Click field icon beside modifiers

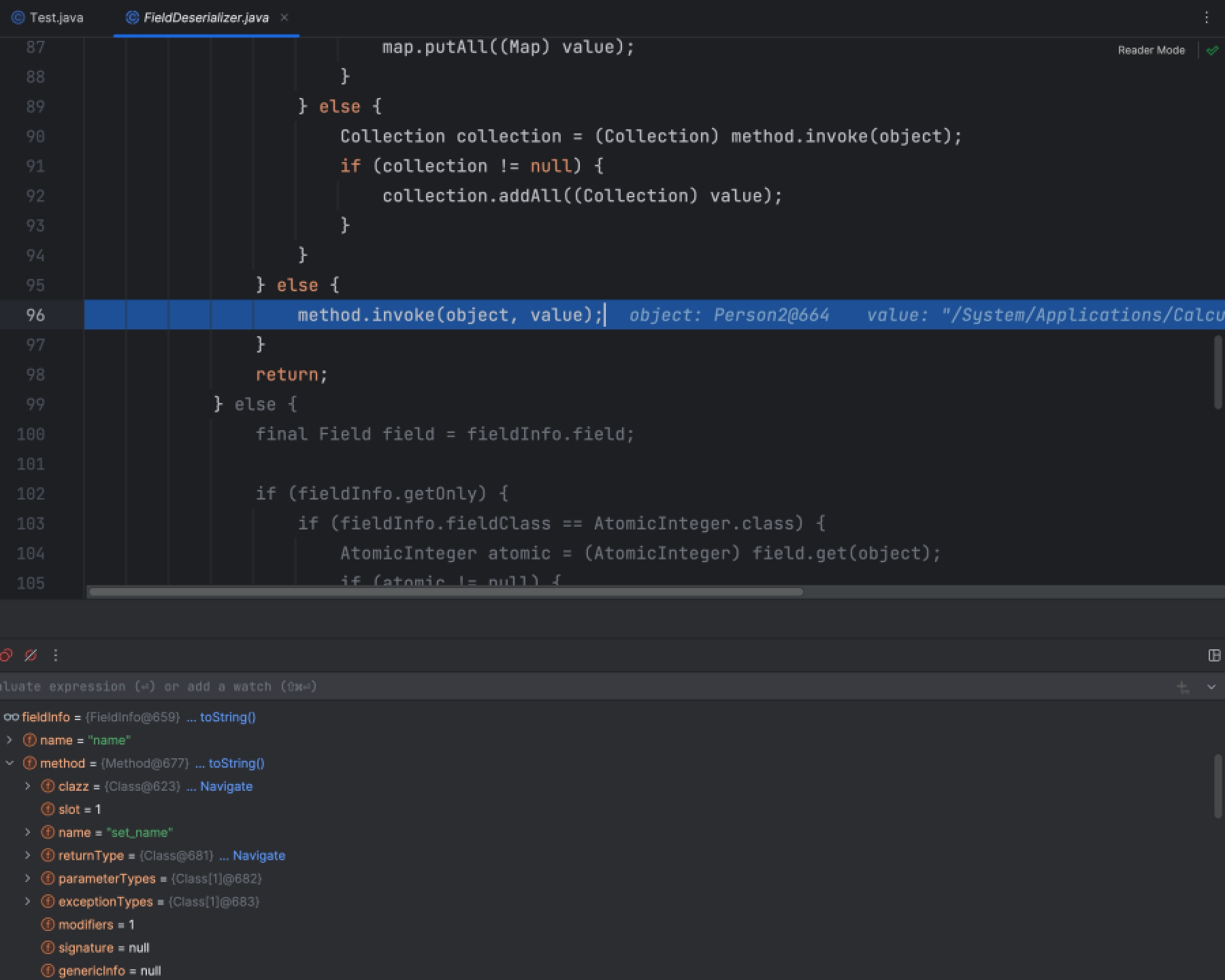pyautogui.click(x=48, y=926)
